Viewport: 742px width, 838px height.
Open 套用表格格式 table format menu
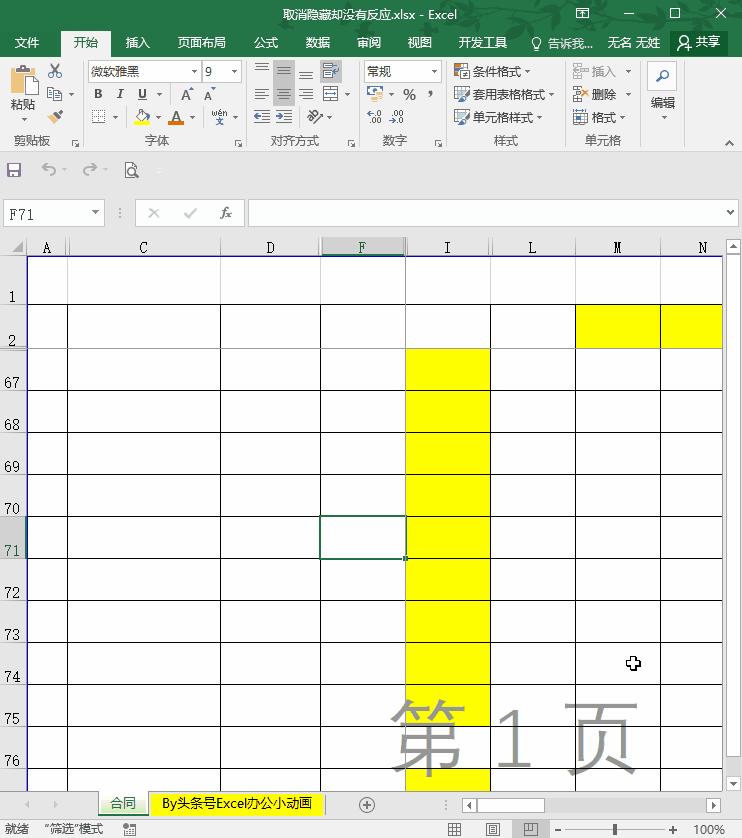504,95
